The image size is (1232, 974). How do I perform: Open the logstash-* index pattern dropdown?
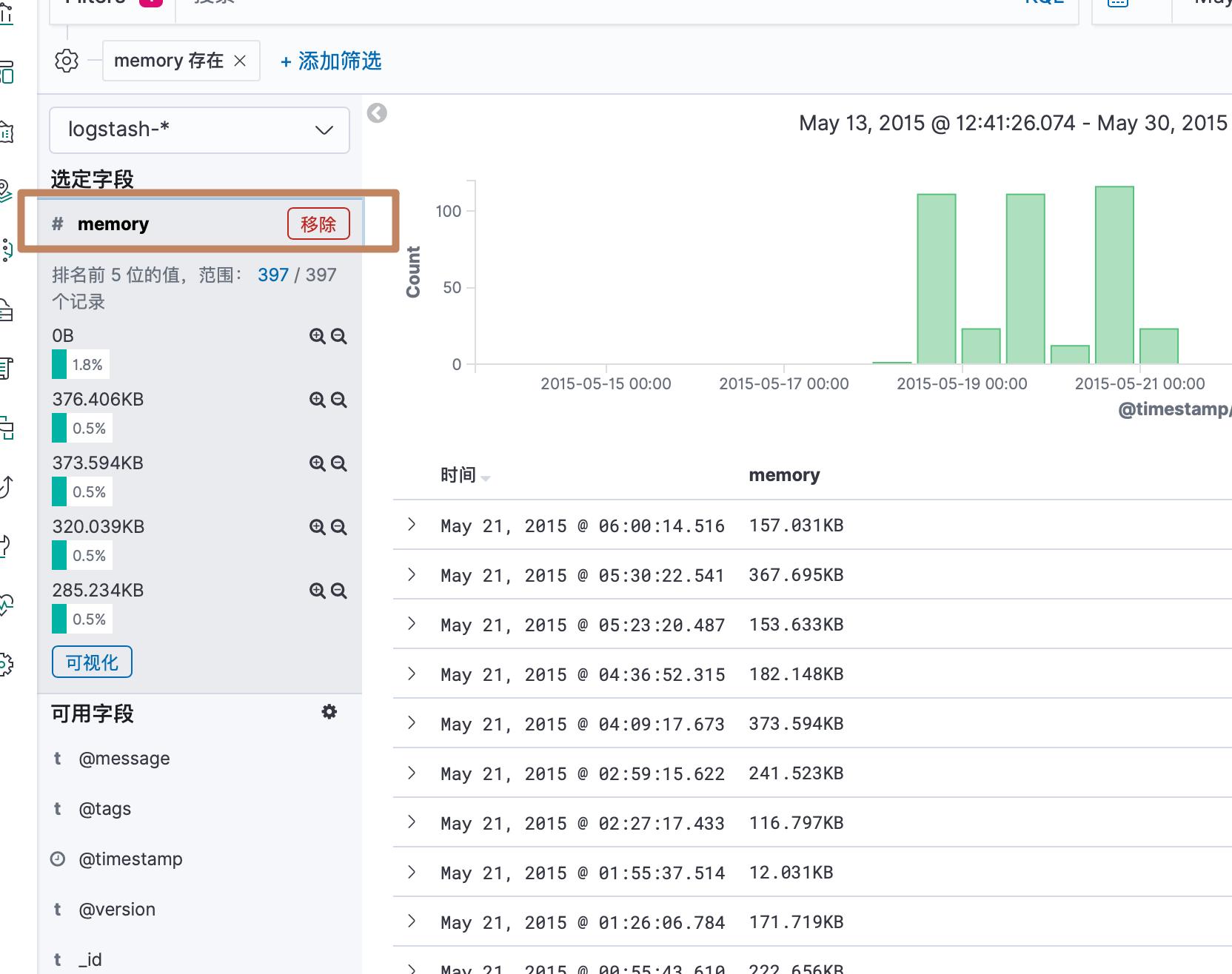(199, 130)
